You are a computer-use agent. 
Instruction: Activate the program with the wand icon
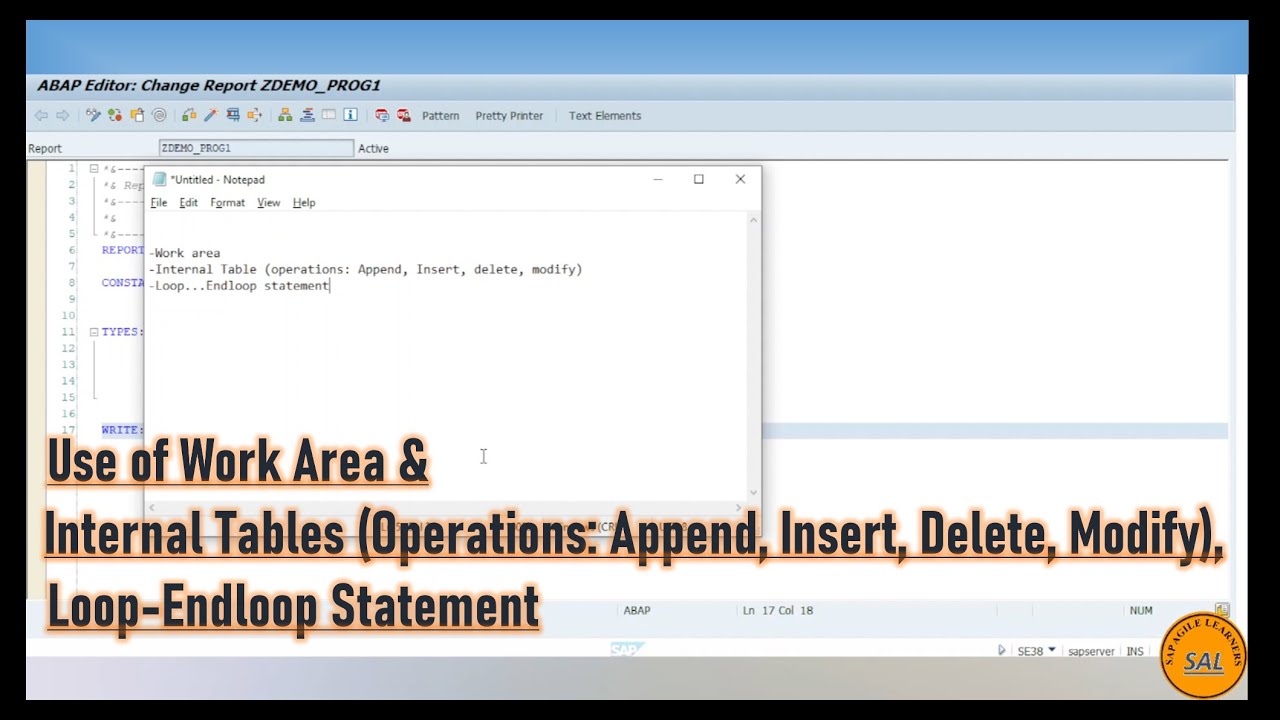click(211, 115)
